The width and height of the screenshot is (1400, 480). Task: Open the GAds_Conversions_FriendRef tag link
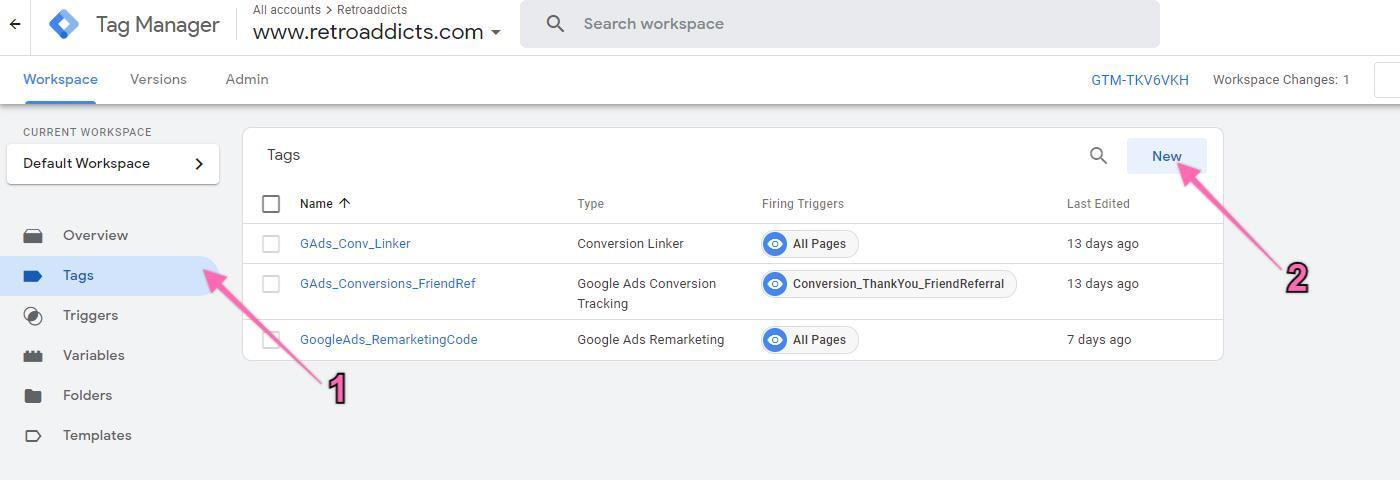click(x=388, y=284)
